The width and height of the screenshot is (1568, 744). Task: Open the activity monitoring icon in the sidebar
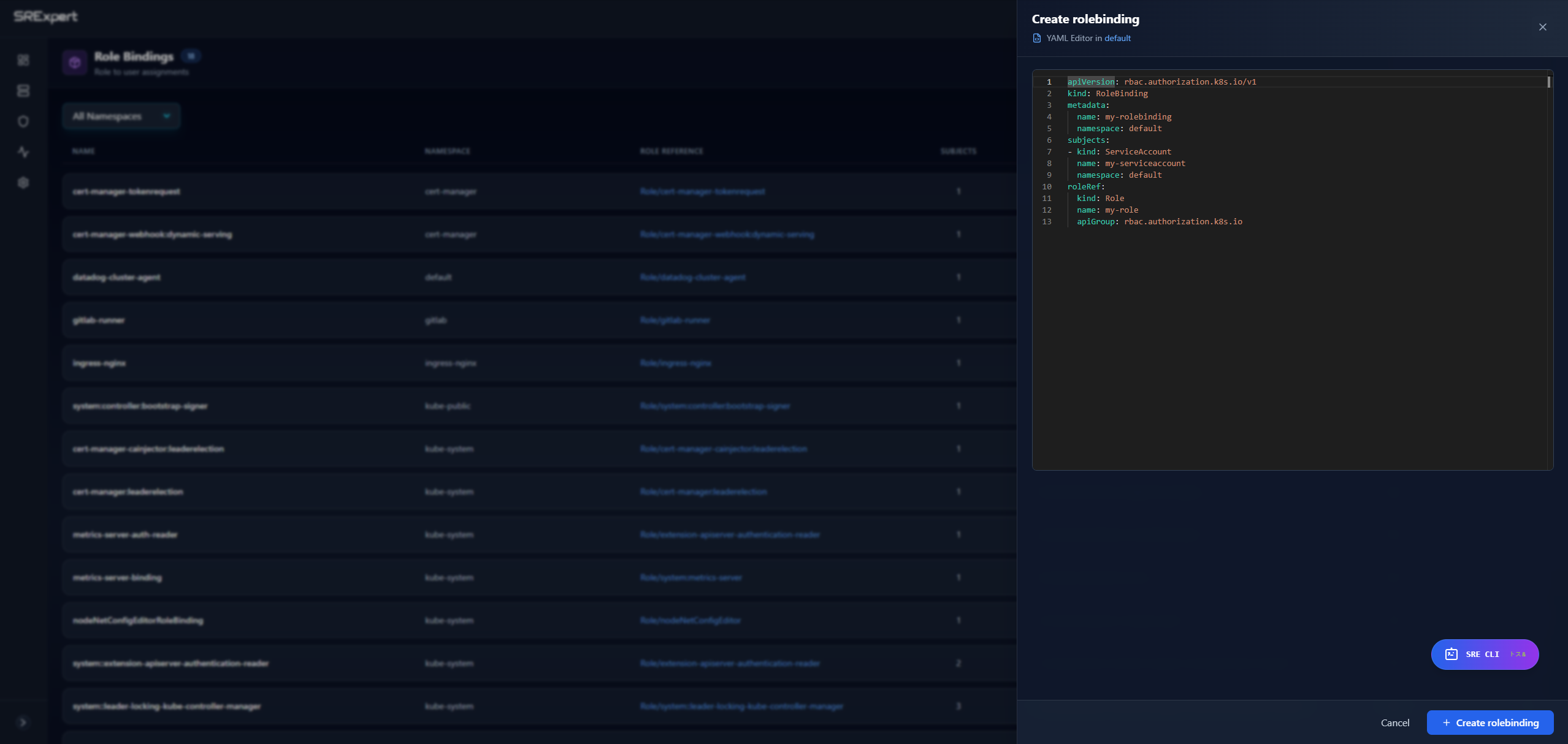23,152
